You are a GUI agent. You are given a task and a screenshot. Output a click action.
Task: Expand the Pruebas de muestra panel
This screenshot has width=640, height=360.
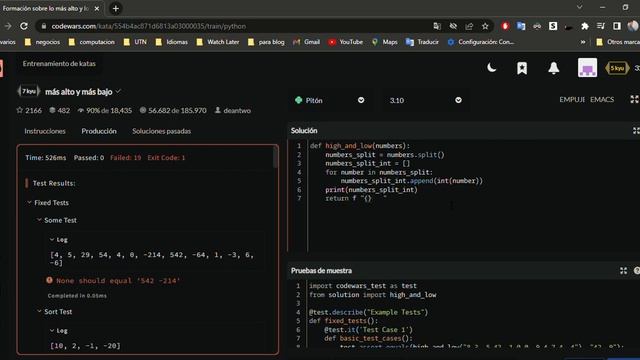tap(623, 271)
